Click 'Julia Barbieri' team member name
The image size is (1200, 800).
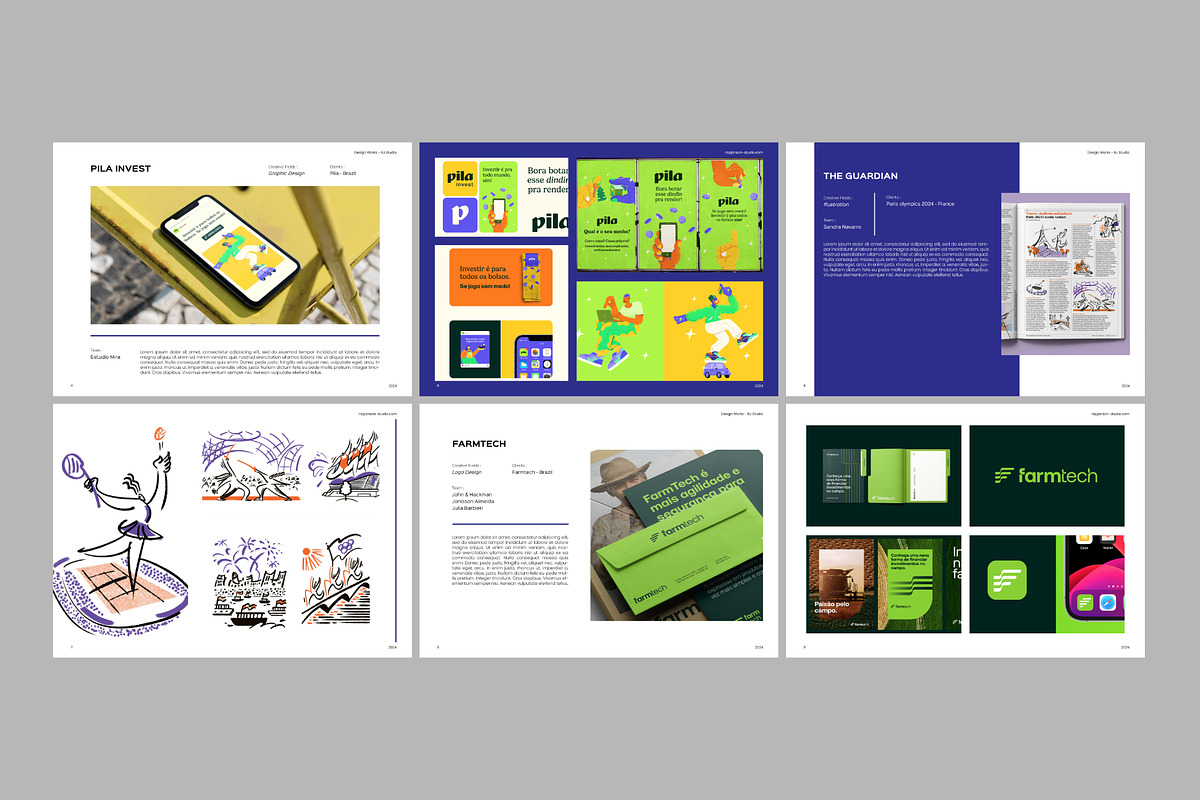point(470,508)
